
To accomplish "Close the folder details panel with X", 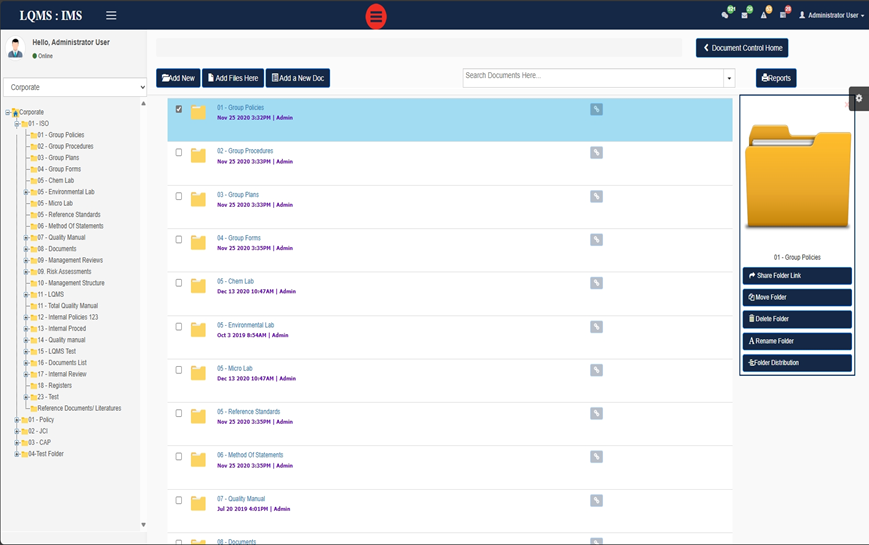I will [846, 104].
